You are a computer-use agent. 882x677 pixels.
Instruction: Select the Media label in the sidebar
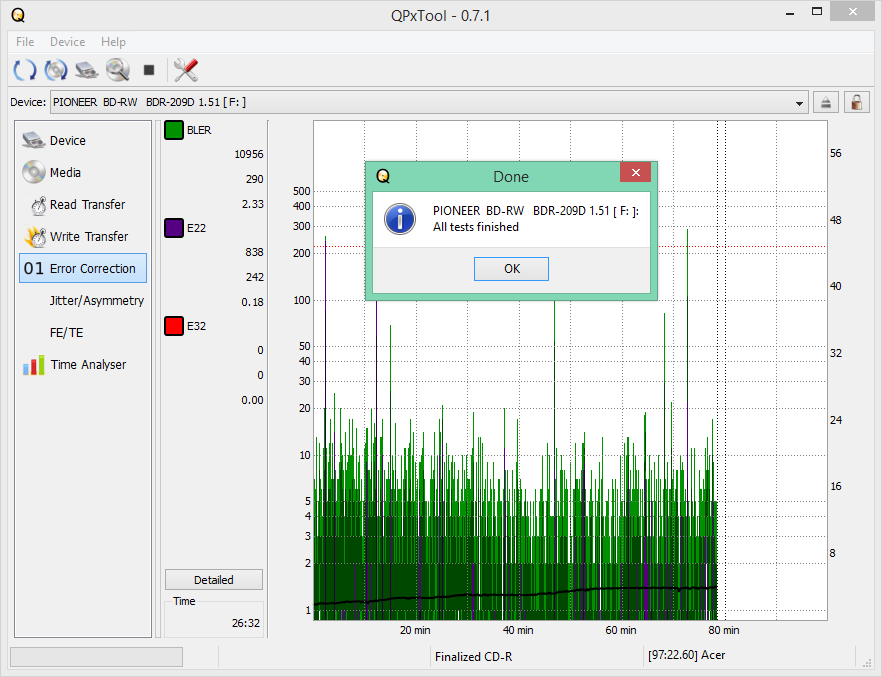pyautogui.click(x=65, y=173)
